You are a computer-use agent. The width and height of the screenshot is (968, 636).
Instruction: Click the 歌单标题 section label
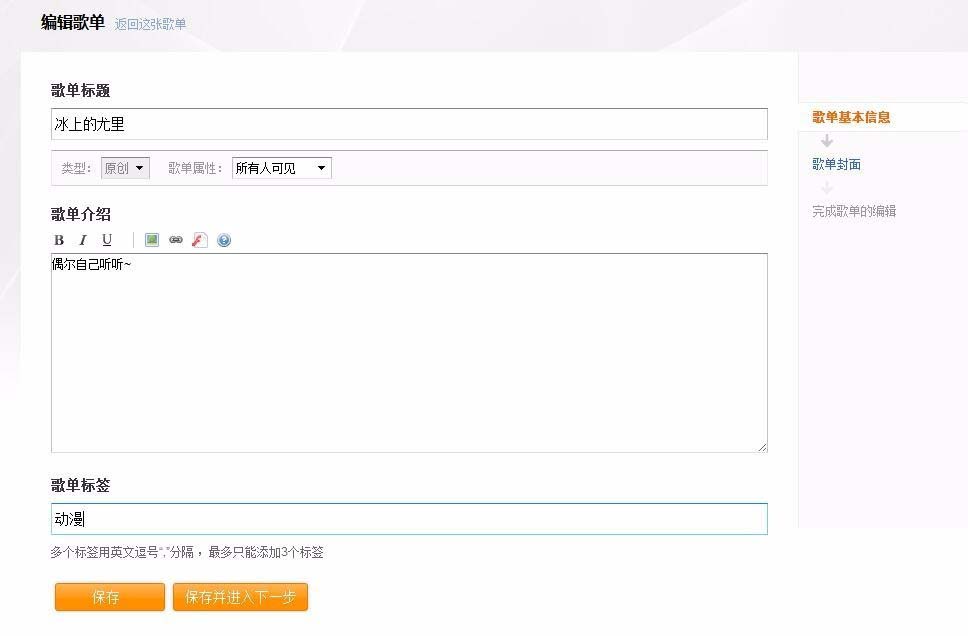click(x=80, y=91)
